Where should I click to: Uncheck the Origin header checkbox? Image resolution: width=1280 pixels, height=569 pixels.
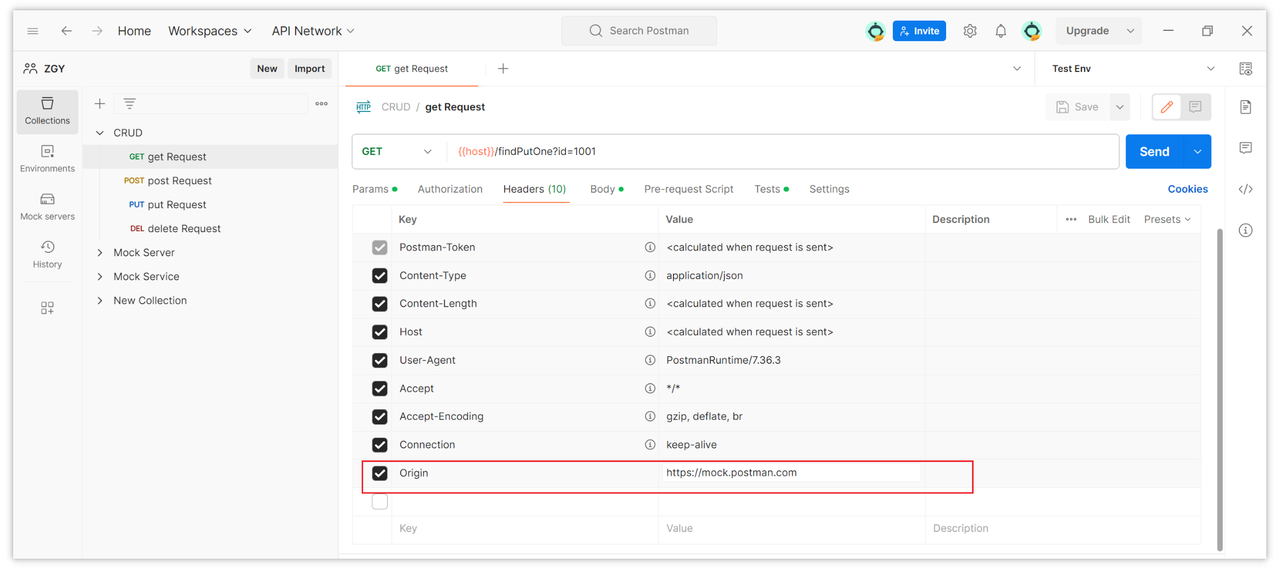tap(380, 473)
